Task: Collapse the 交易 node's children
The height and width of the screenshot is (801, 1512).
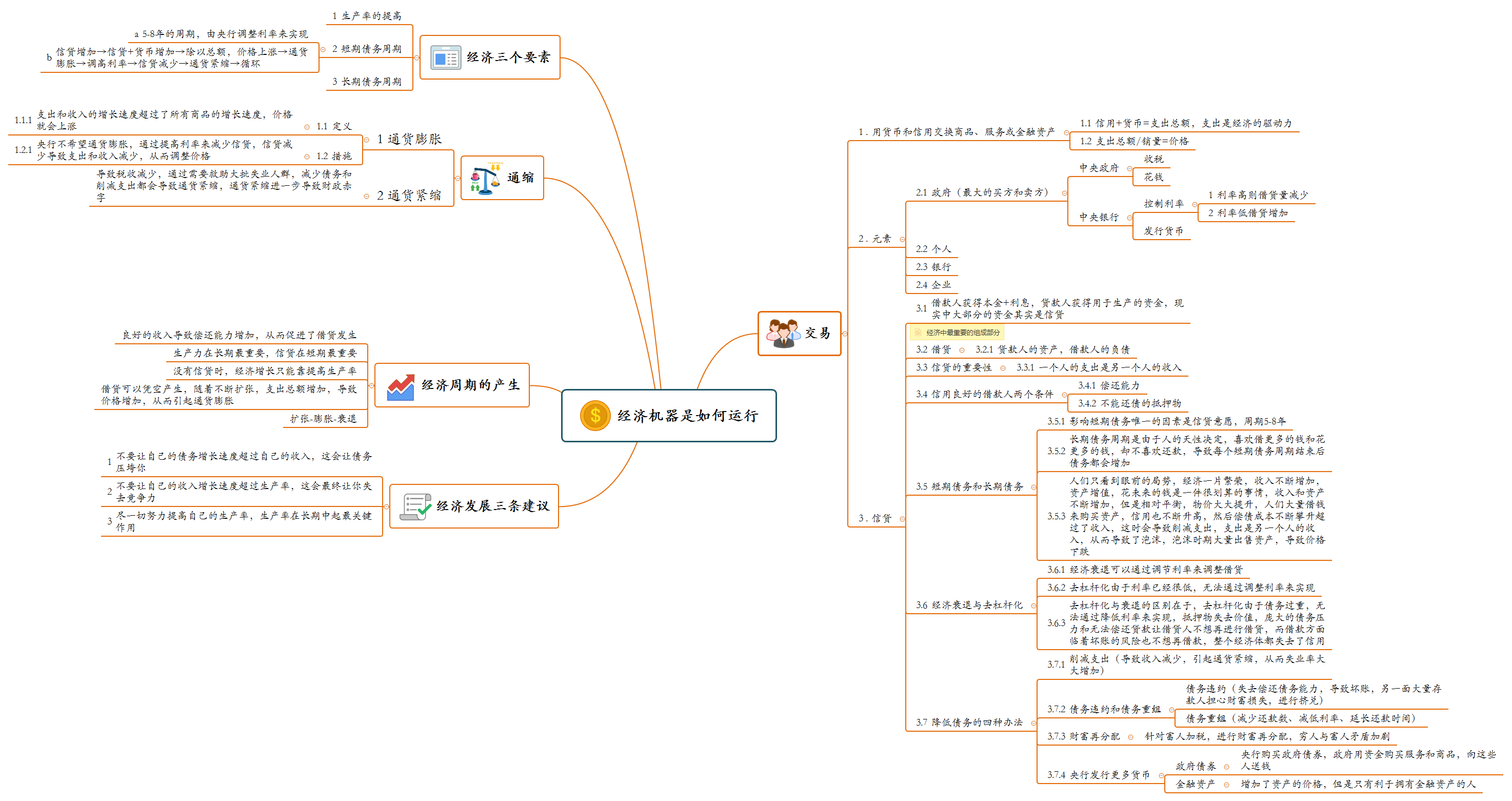Action: [x=845, y=334]
